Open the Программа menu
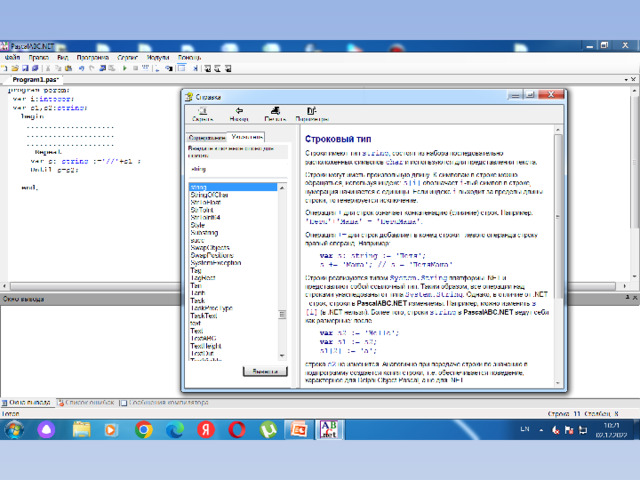 coord(93,58)
